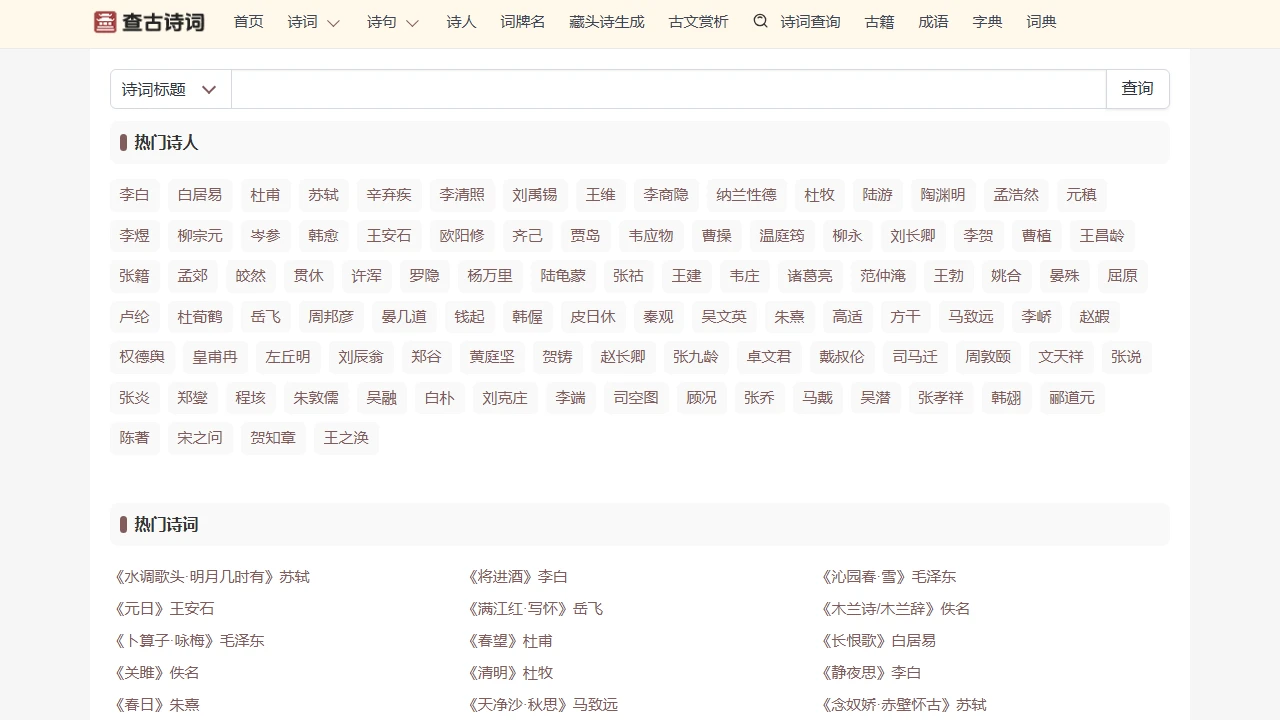Open poet tag 王之涣
The width and height of the screenshot is (1280, 720).
(x=346, y=438)
